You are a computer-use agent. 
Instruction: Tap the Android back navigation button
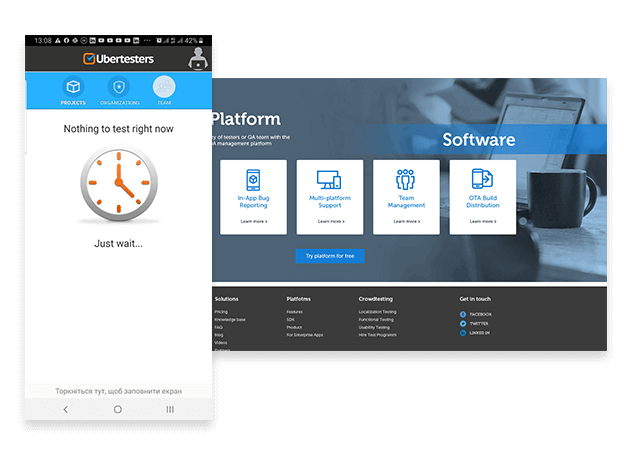coord(66,409)
